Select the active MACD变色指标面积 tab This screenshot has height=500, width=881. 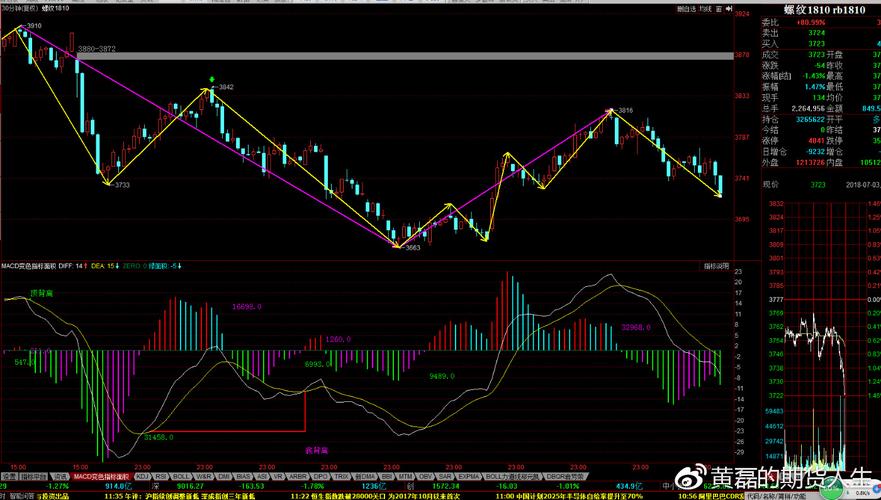point(97,476)
